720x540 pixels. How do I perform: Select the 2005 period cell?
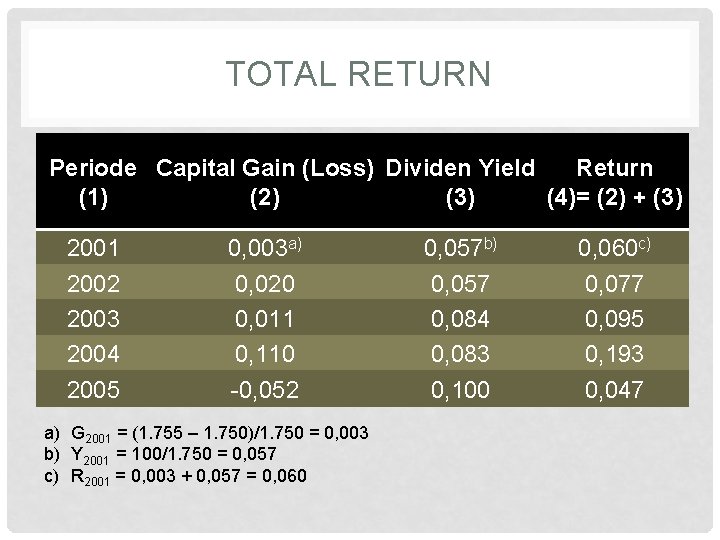[93, 389]
